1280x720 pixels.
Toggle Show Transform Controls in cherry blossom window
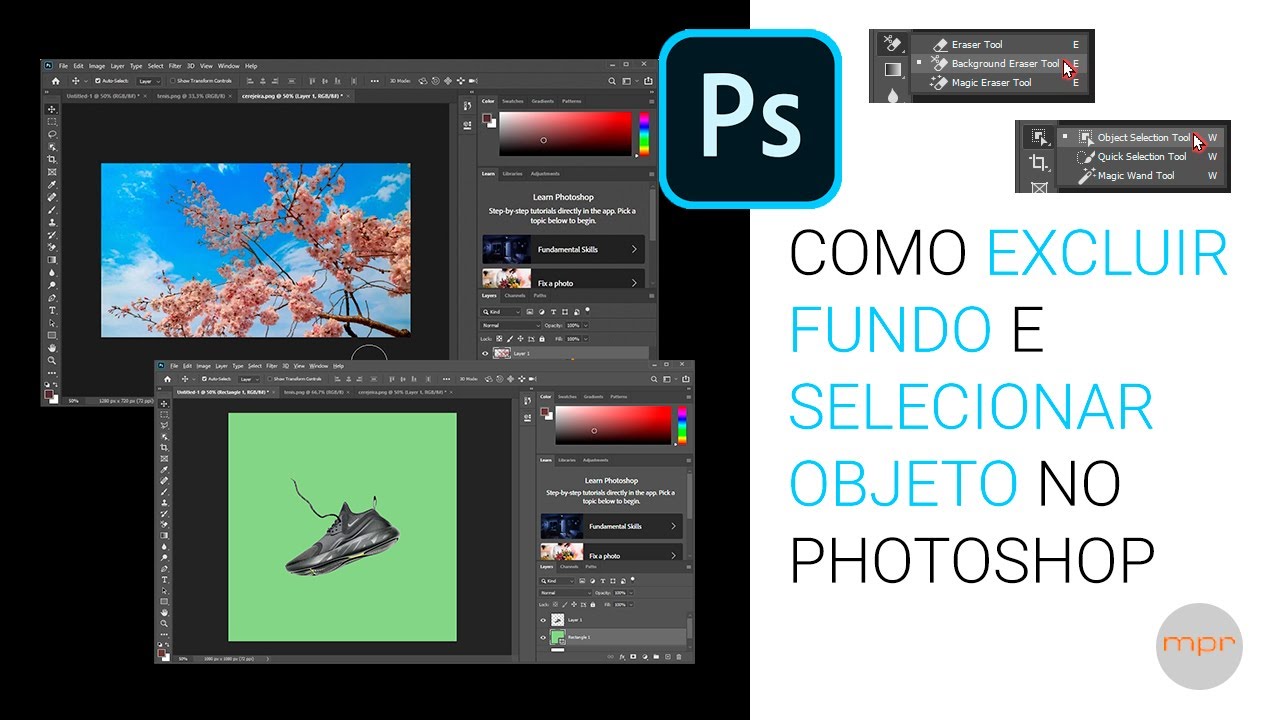click(173, 81)
